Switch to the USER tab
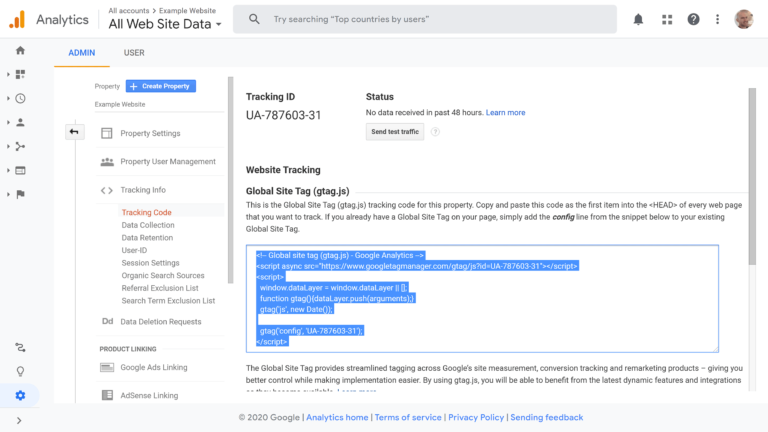Image resolution: width=768 pixels, height=432 pixels. [x=134, y=52]
